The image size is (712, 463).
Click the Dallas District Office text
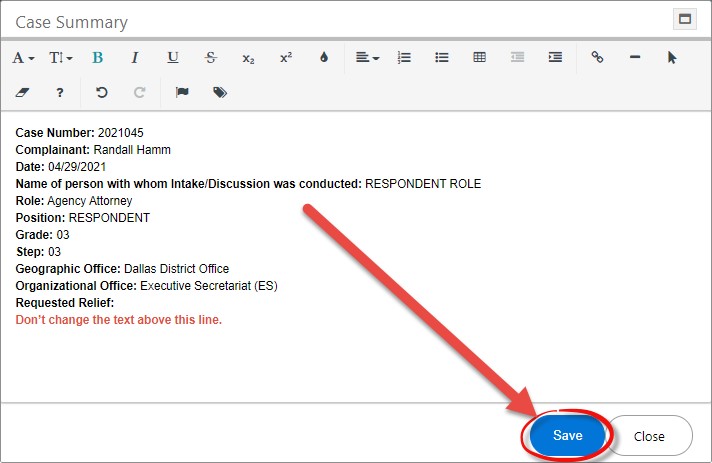click(176, 269)
